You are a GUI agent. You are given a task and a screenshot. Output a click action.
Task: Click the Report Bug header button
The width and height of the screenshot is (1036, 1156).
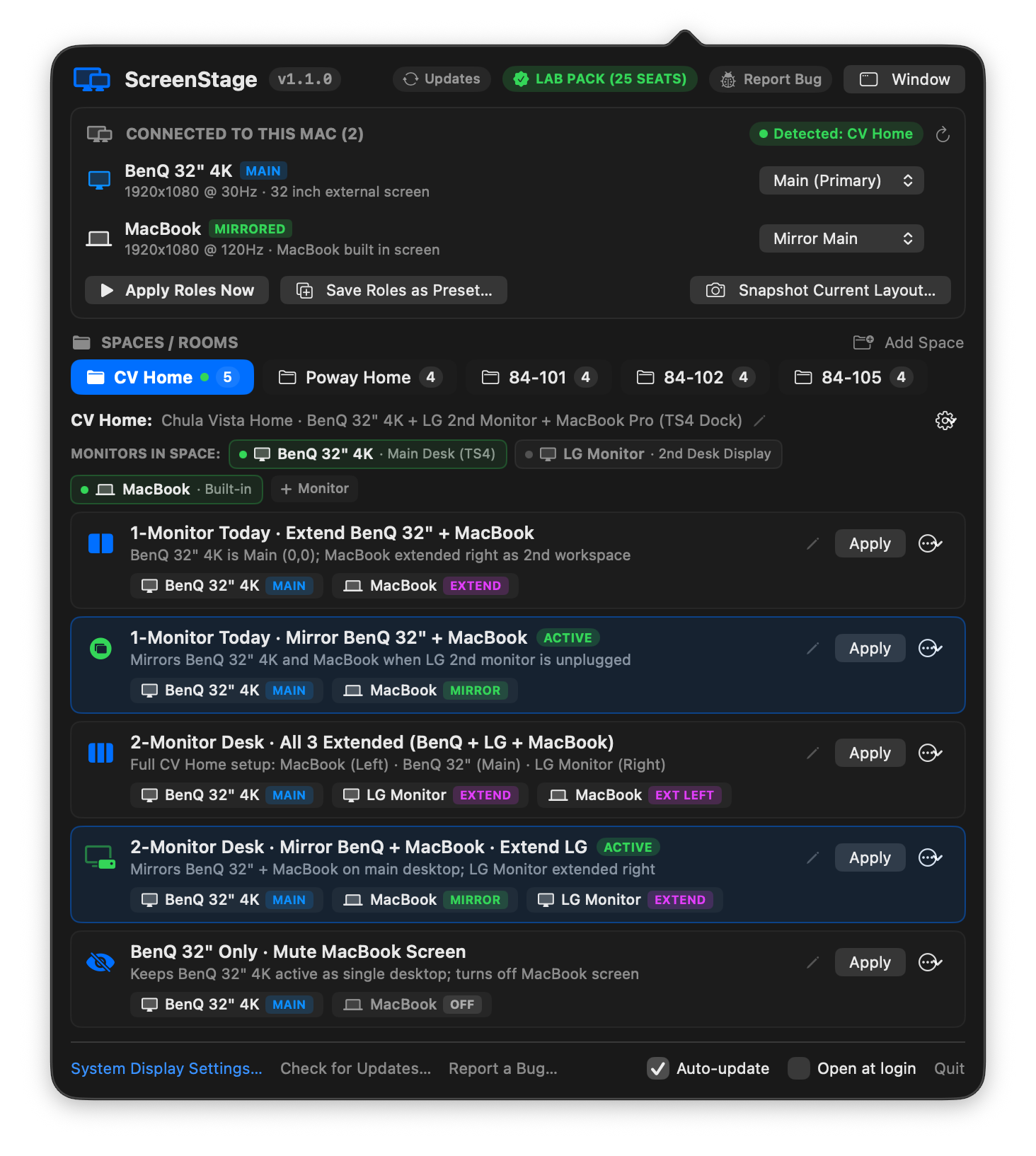pos(771,79)
